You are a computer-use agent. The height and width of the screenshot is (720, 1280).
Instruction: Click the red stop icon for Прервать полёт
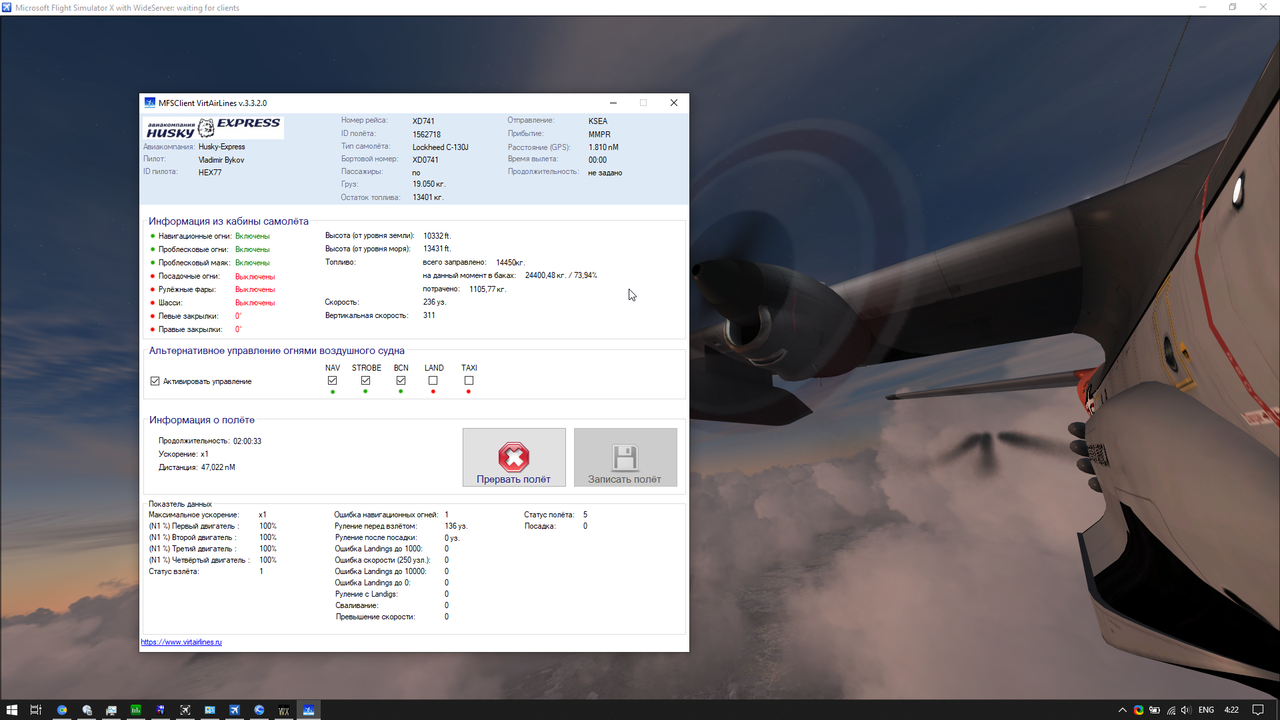514,458
